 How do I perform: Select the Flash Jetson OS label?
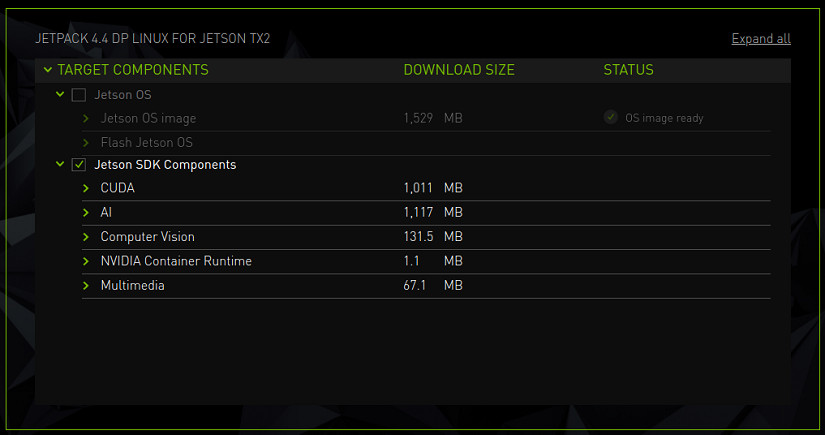(147, 143)
